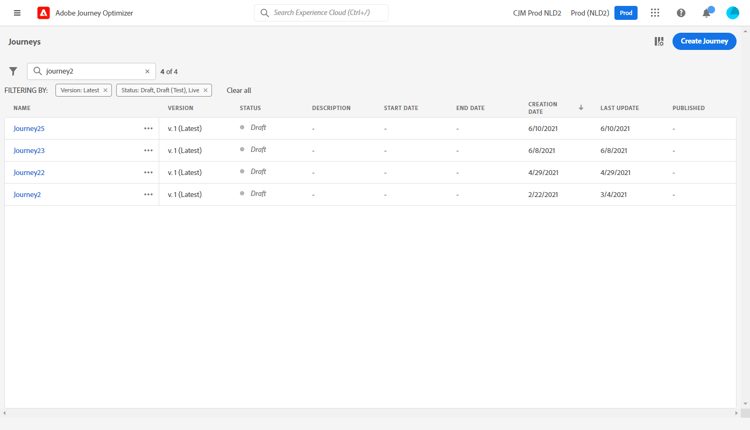Open the app switcher grid icon
750x430 pixels.
point(655,13)
